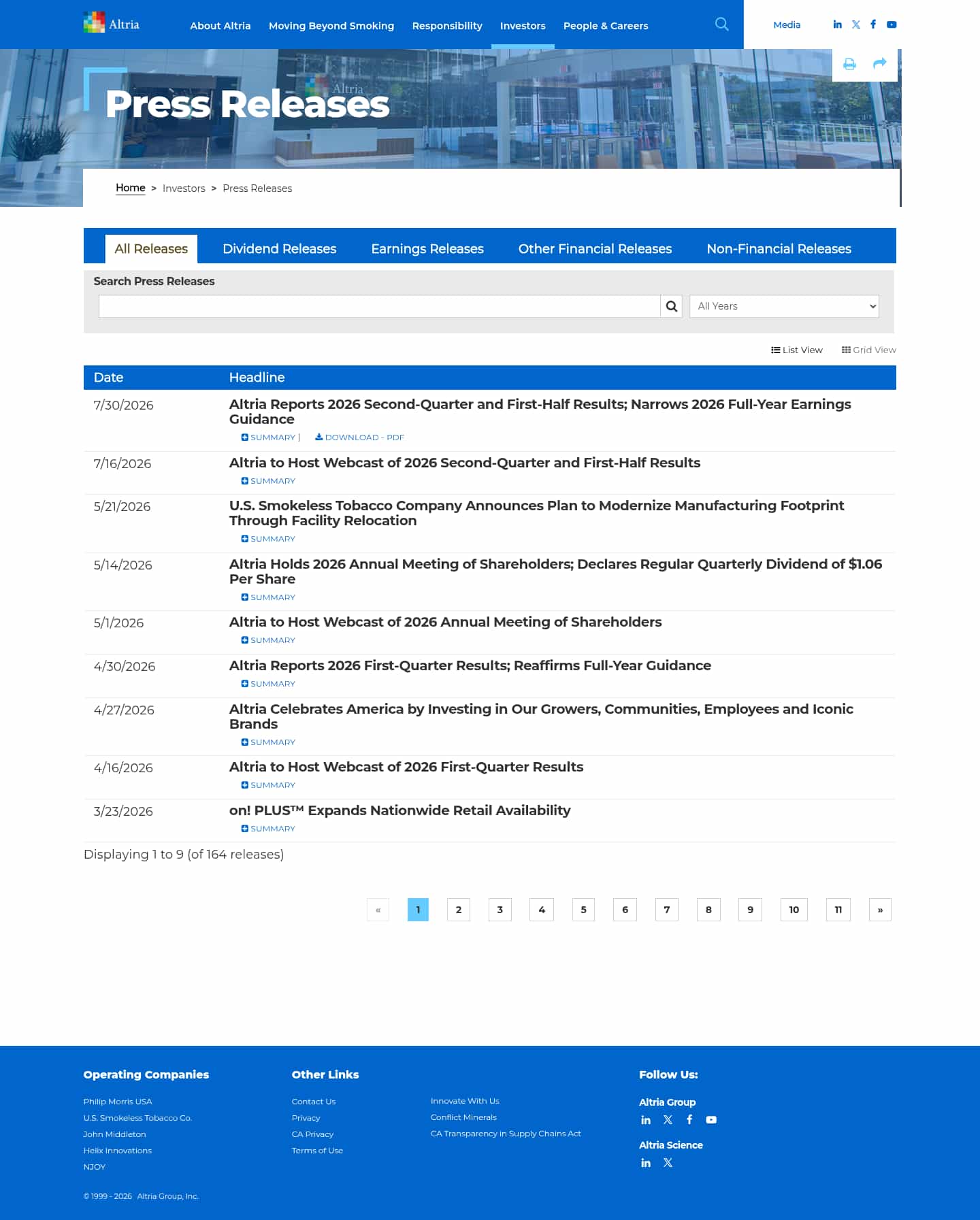Open Altria Group YouTube icon in footer
The image size is (980, 1220).
coord(711,1120)
